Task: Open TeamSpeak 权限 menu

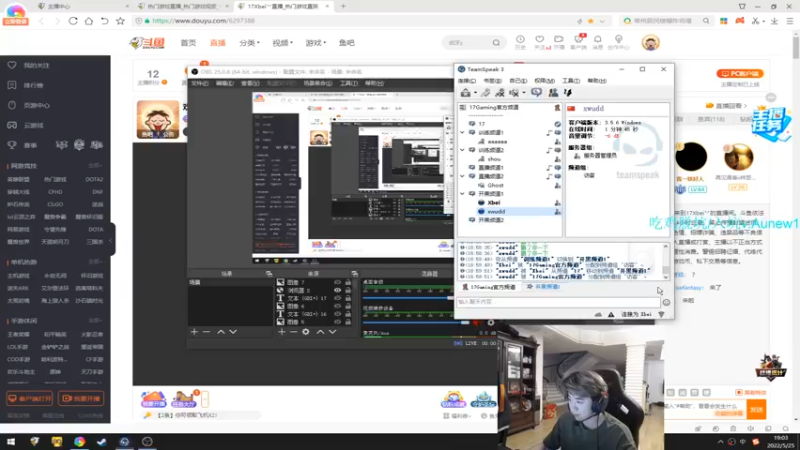Action: coord(544,81)
